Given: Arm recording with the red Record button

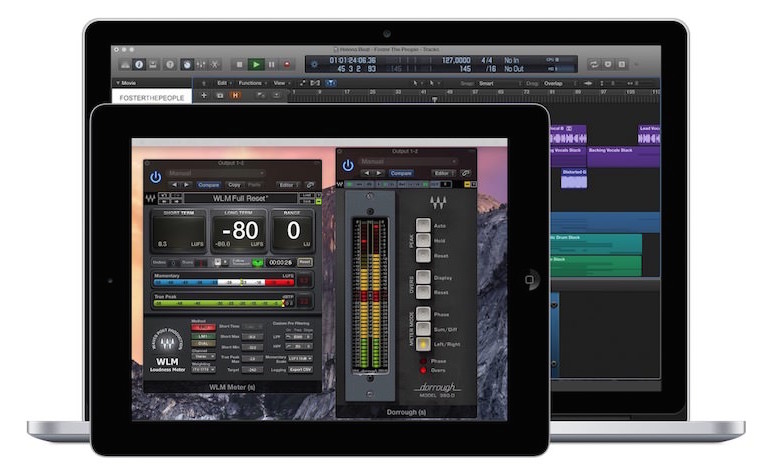Looking at the screenshot, I should pyautogui.click(x=286, y=64).
